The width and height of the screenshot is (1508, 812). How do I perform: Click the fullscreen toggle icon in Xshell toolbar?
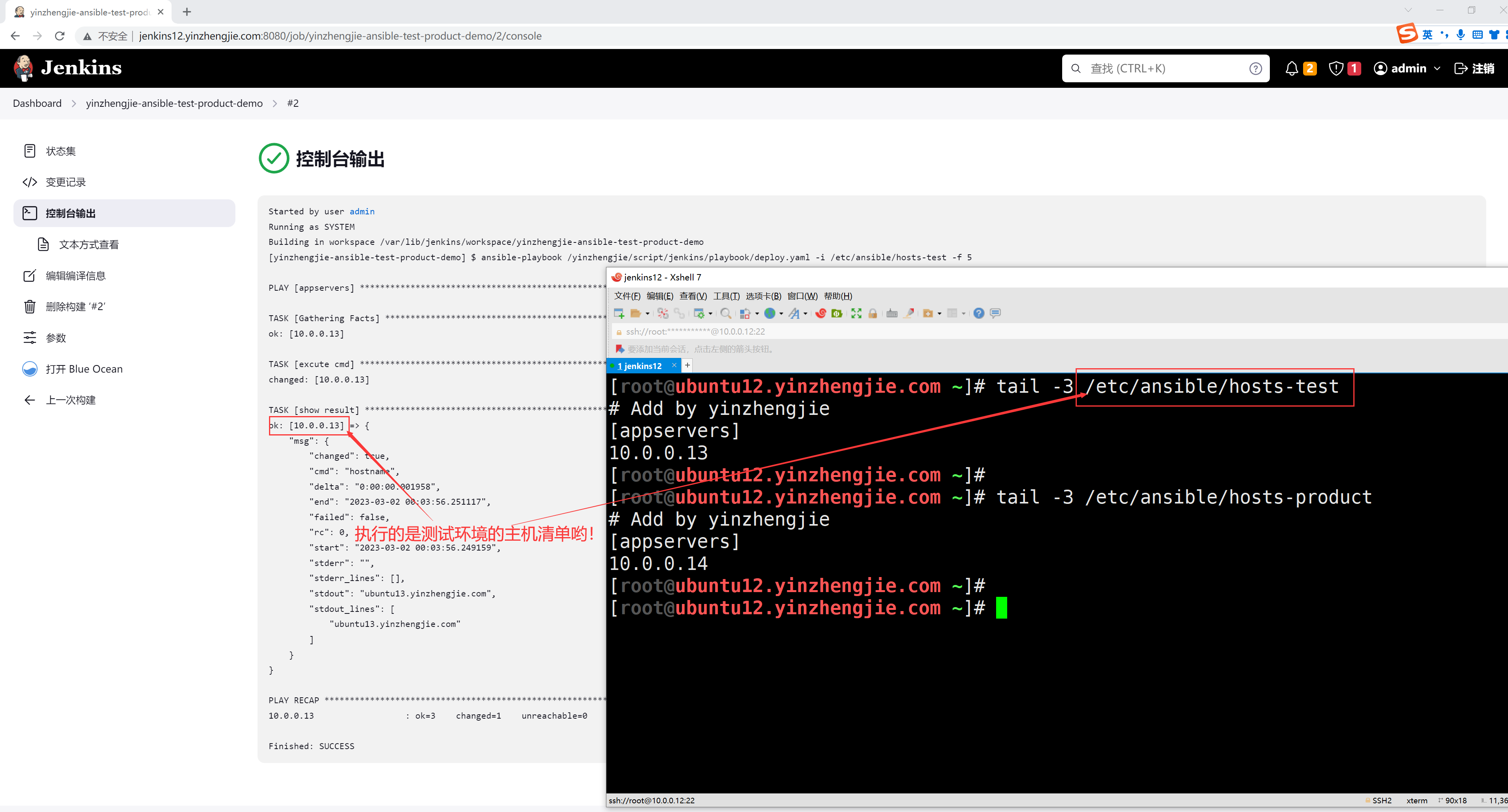[856, 313]
